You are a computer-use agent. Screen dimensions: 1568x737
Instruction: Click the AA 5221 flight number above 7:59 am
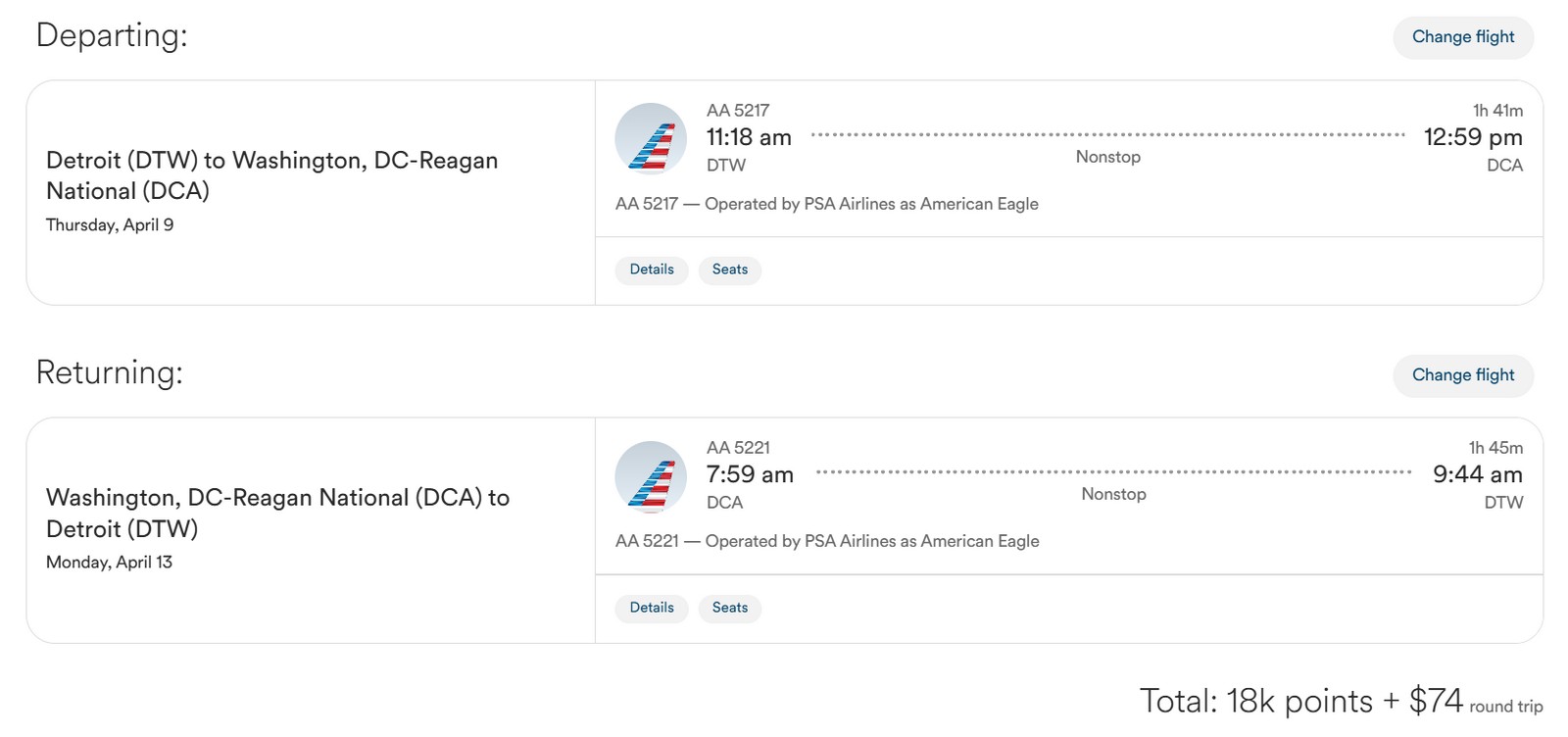pos(738,448)
